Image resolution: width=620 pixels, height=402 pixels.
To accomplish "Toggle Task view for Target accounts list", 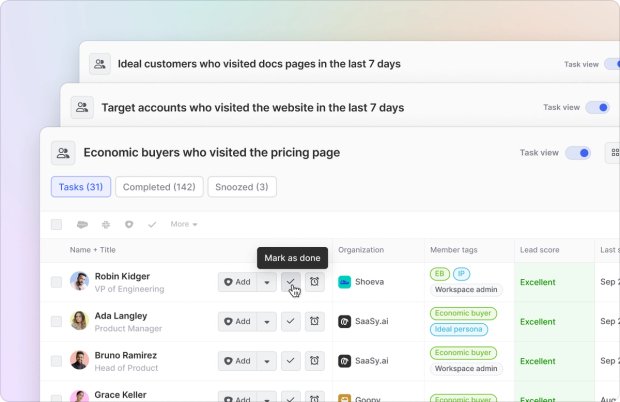I will (598, 107).
